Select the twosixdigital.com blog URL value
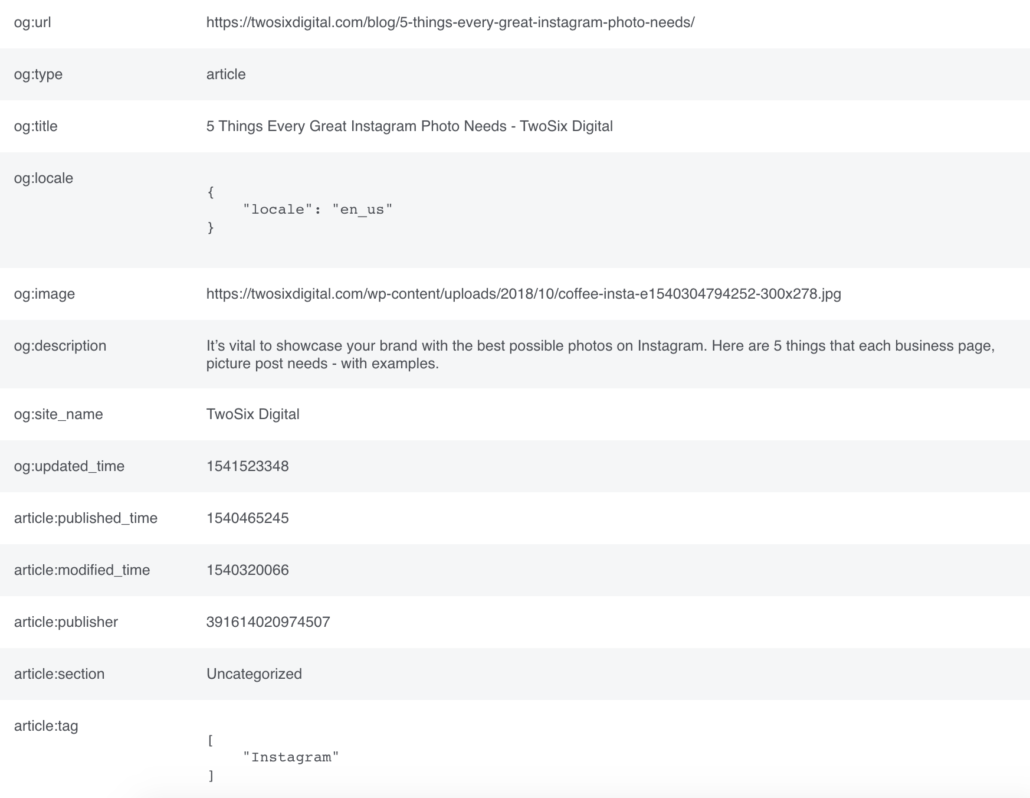The width and height of the screenshot is (1030, 798). coord(450,22)
